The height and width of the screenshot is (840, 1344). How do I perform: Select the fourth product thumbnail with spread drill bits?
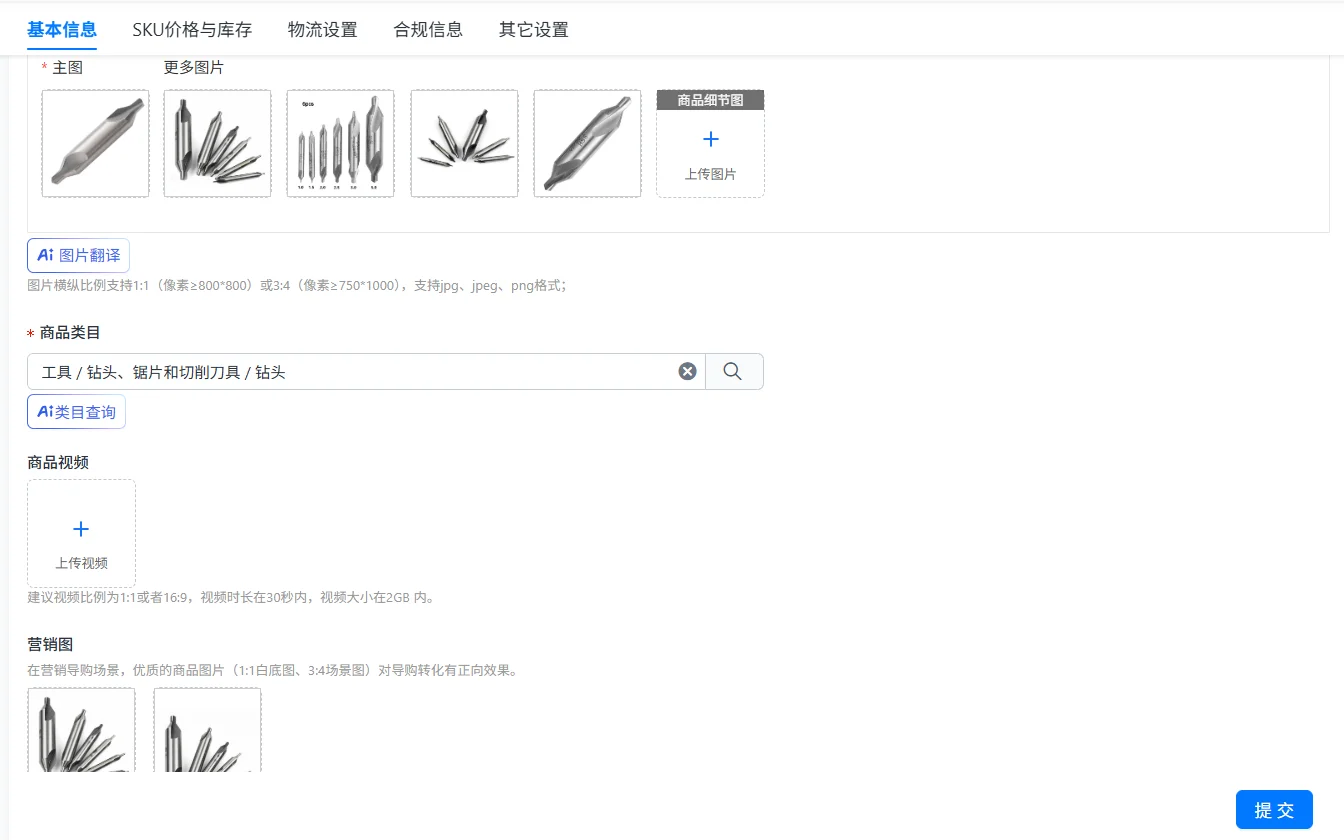(464, 144)
